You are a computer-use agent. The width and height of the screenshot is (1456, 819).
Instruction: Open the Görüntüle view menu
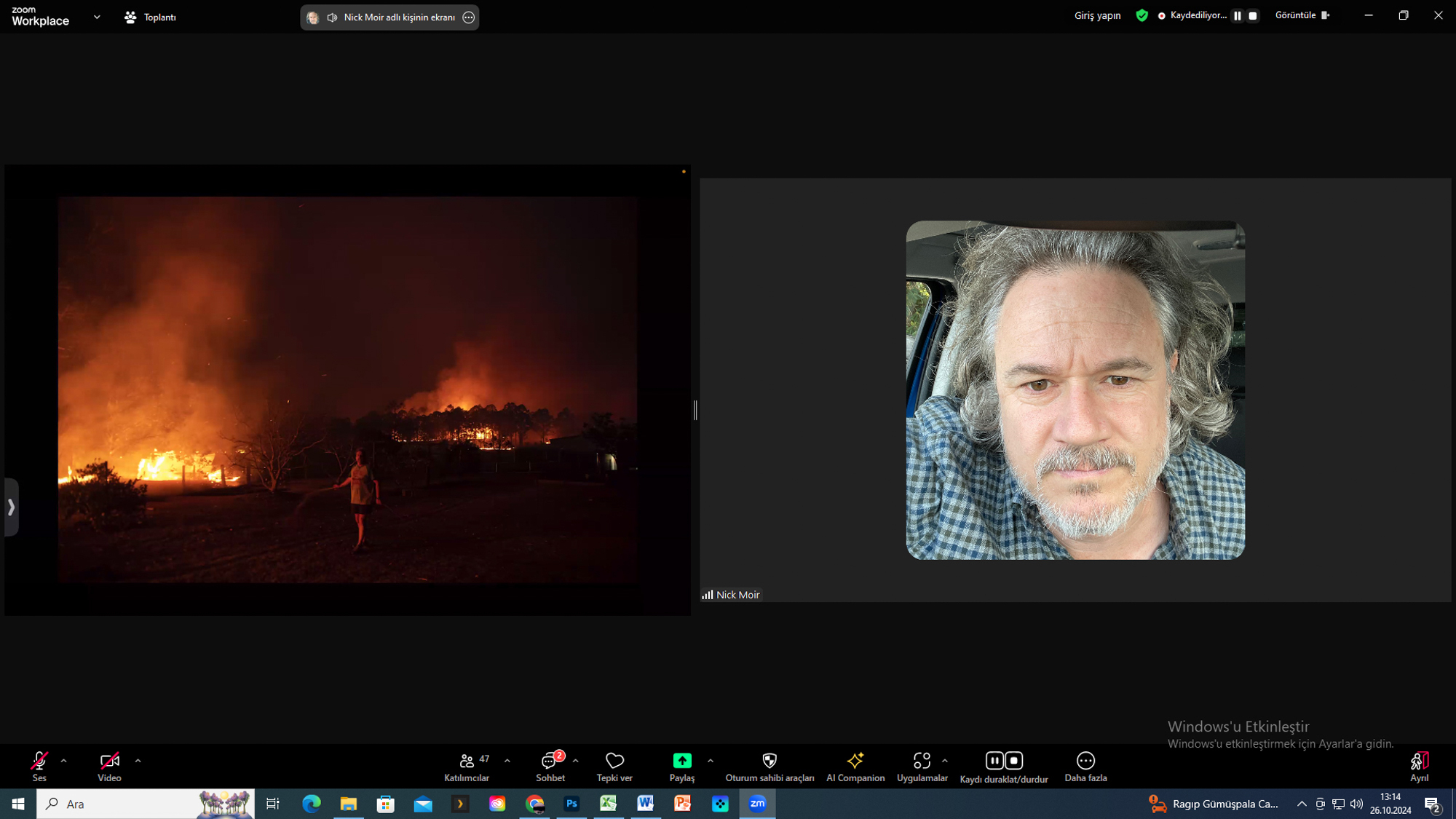(x=1301, y=15)
